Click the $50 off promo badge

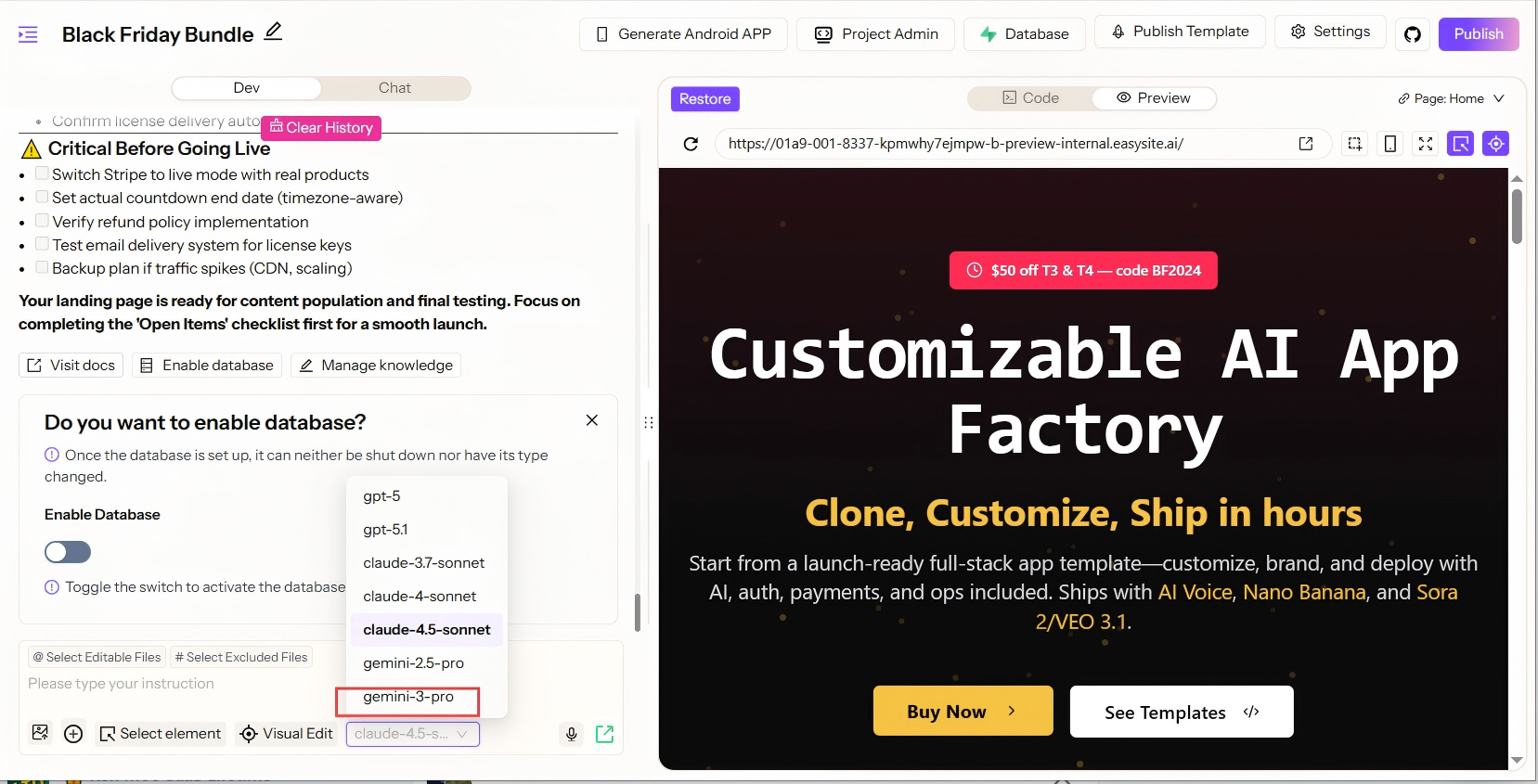1083,271
